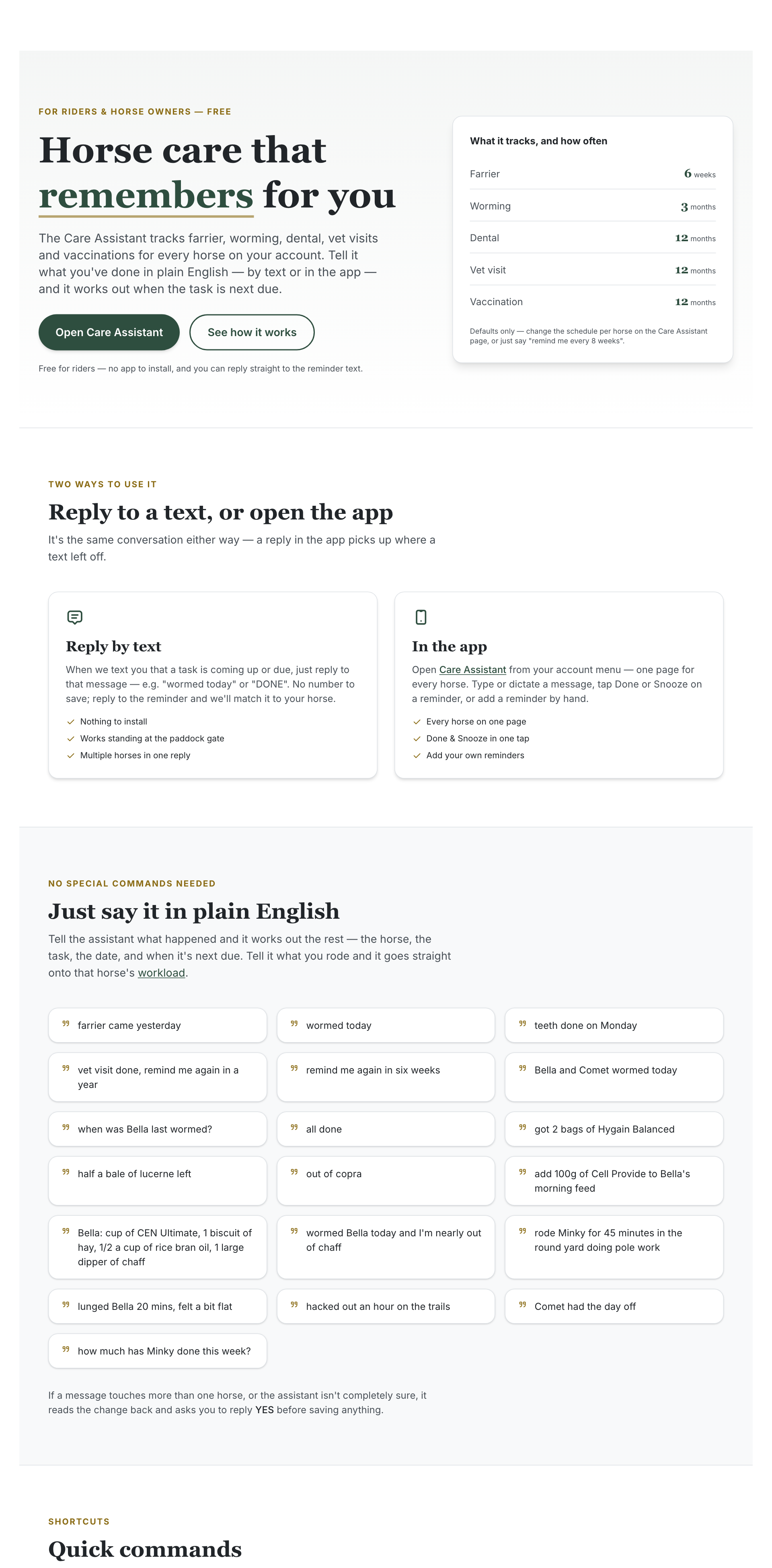Click the 'Free for riders — no app to install' note

[x=200, y=369]
